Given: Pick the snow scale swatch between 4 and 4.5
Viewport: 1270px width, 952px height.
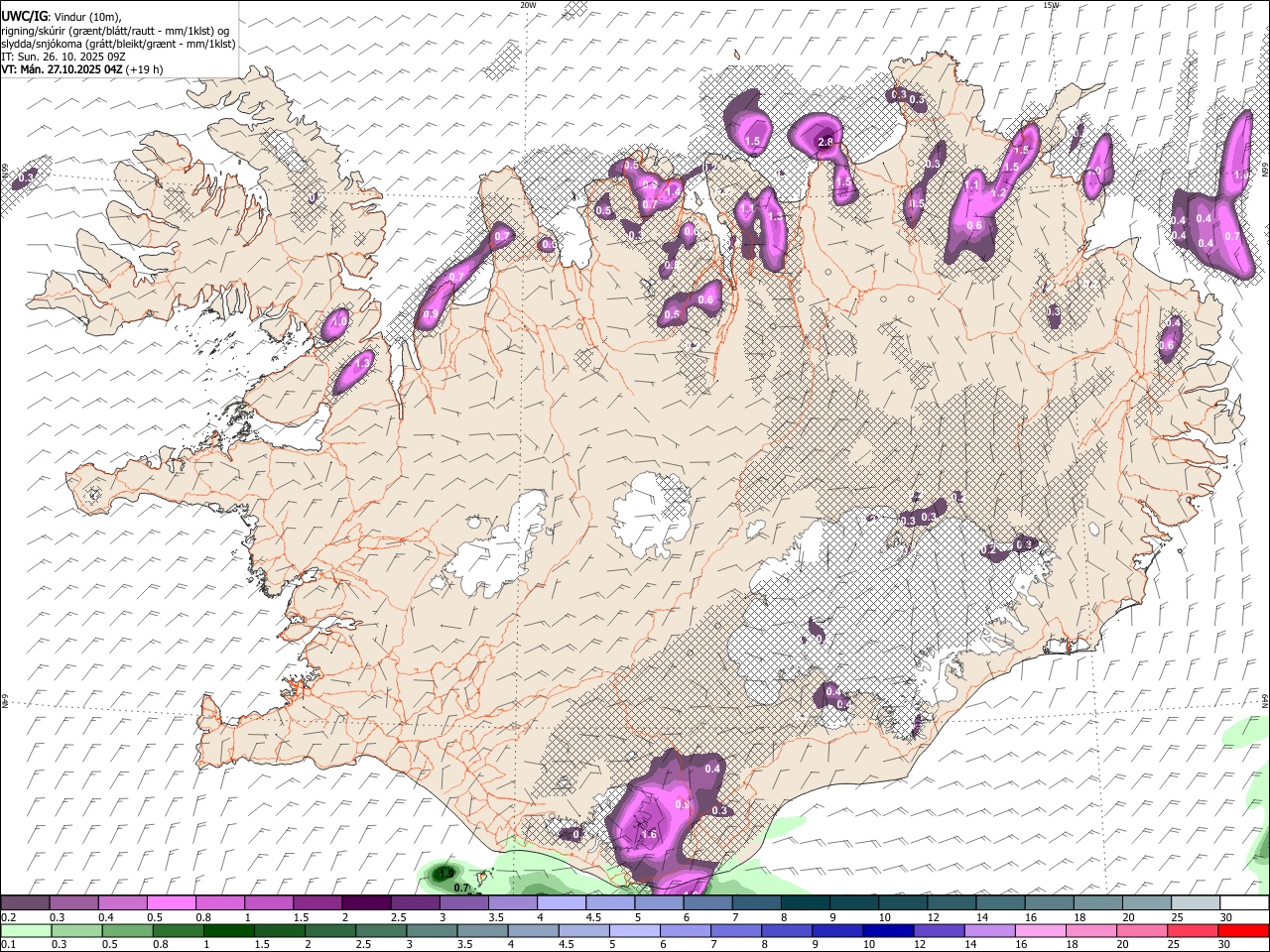Looking at the screenshot, I should click(x=561, y=903).
